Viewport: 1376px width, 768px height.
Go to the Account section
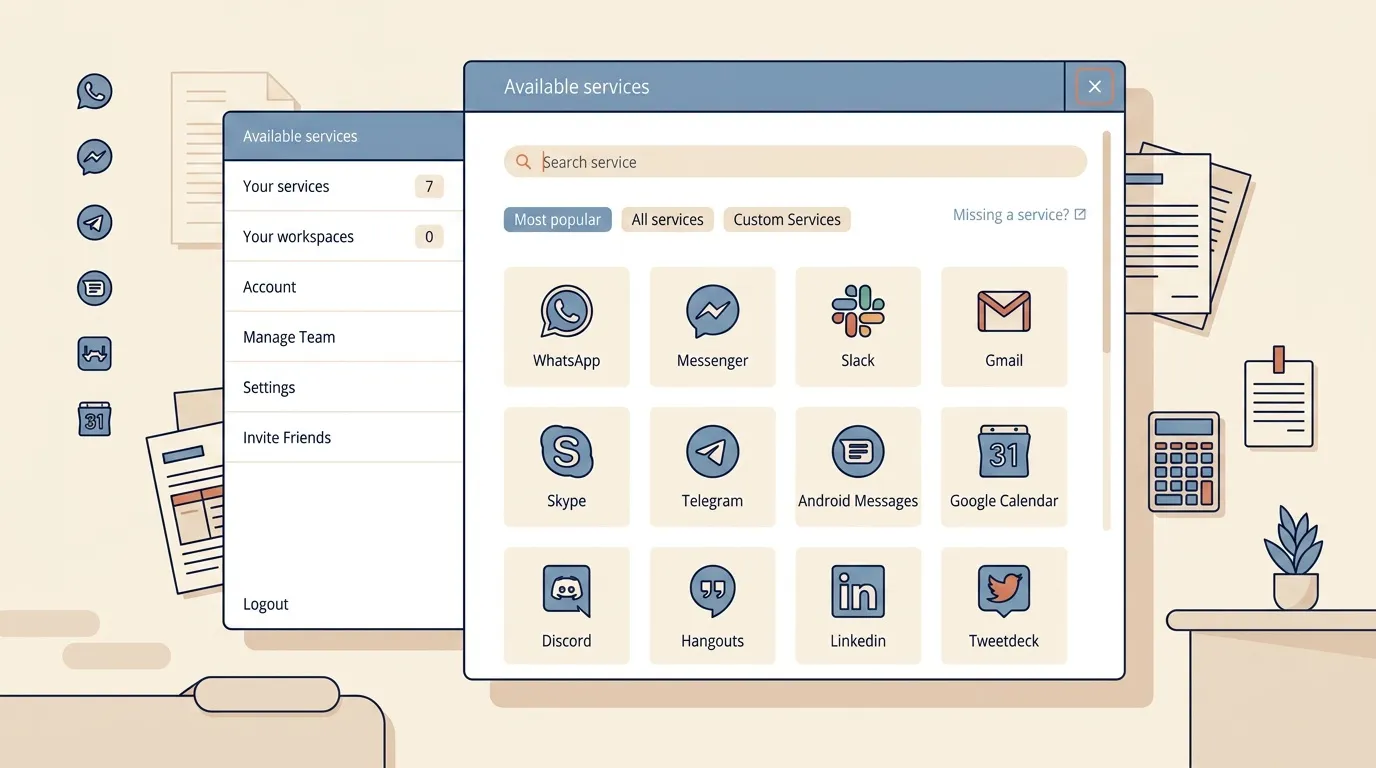click(344, 287)
